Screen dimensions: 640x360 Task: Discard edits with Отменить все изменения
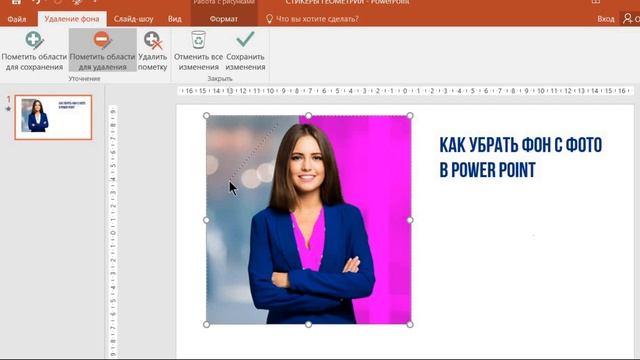(198, 51)
